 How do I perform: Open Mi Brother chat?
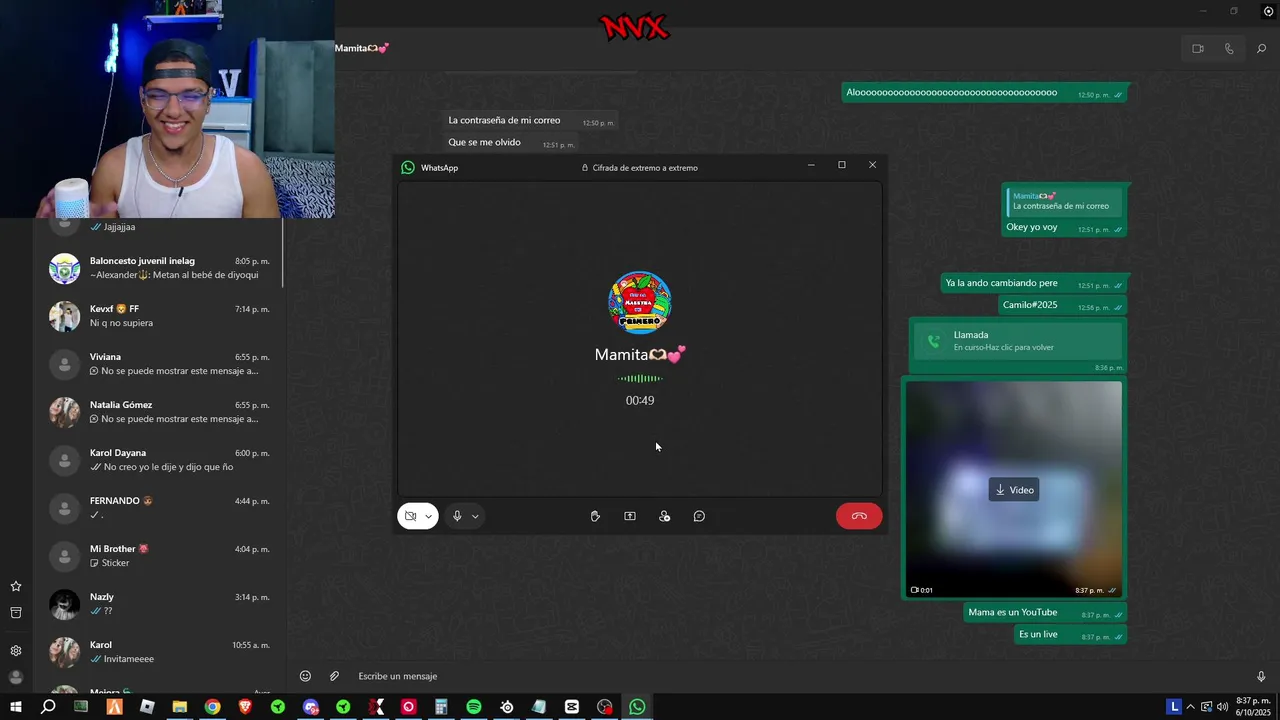tap(160, 556)
